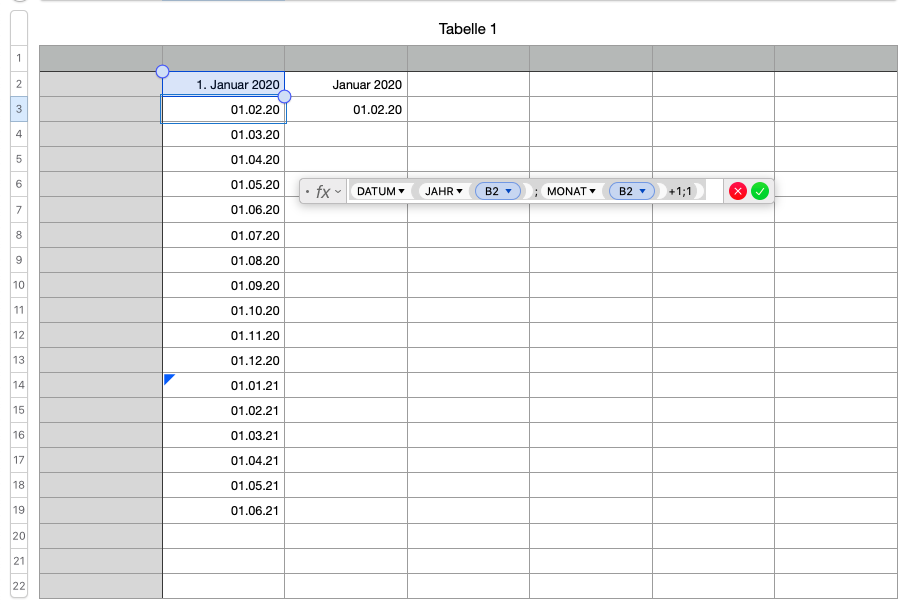Select row header 3

[19, 109]
